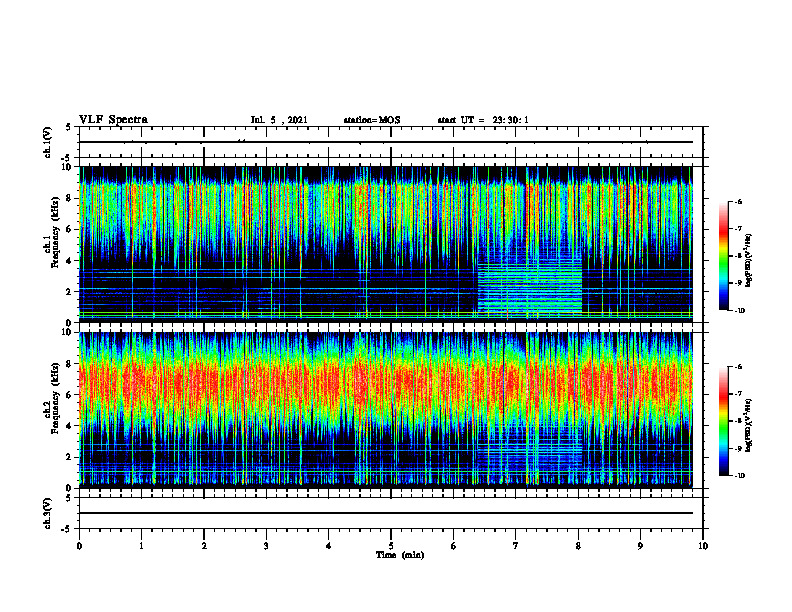Image resolution: width=792 pixels, height=612 pixels.
Task: Click the "-10" label on ch.1 color scale
Action: click(x=740, y=311)
